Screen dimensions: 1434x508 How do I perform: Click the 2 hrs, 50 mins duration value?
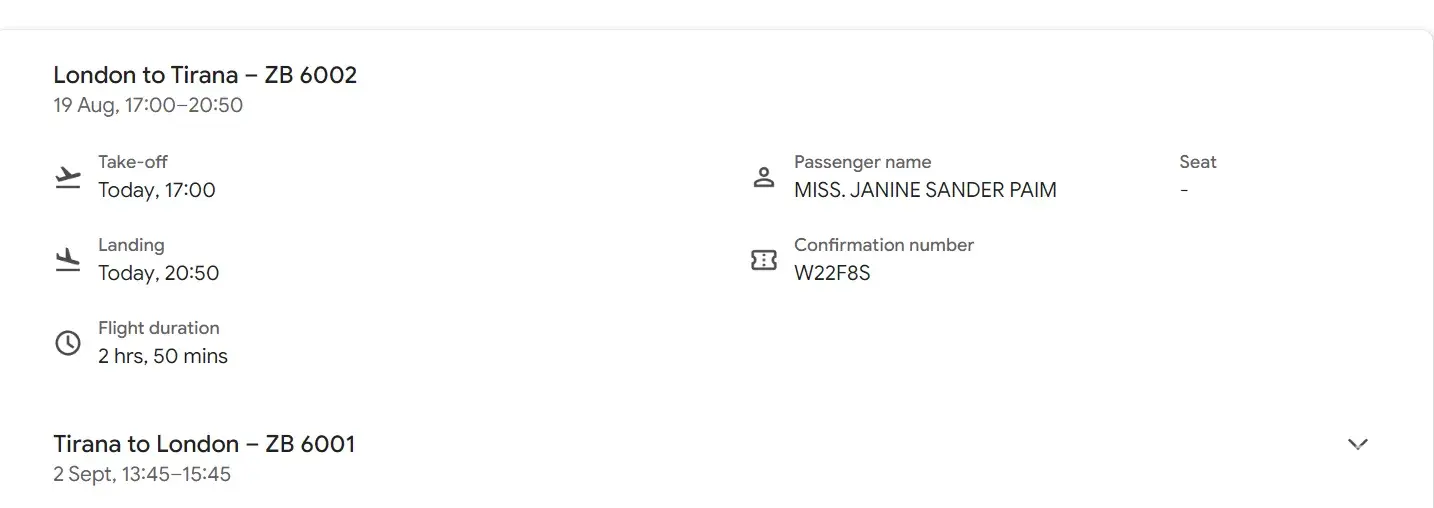click(163, 356)
